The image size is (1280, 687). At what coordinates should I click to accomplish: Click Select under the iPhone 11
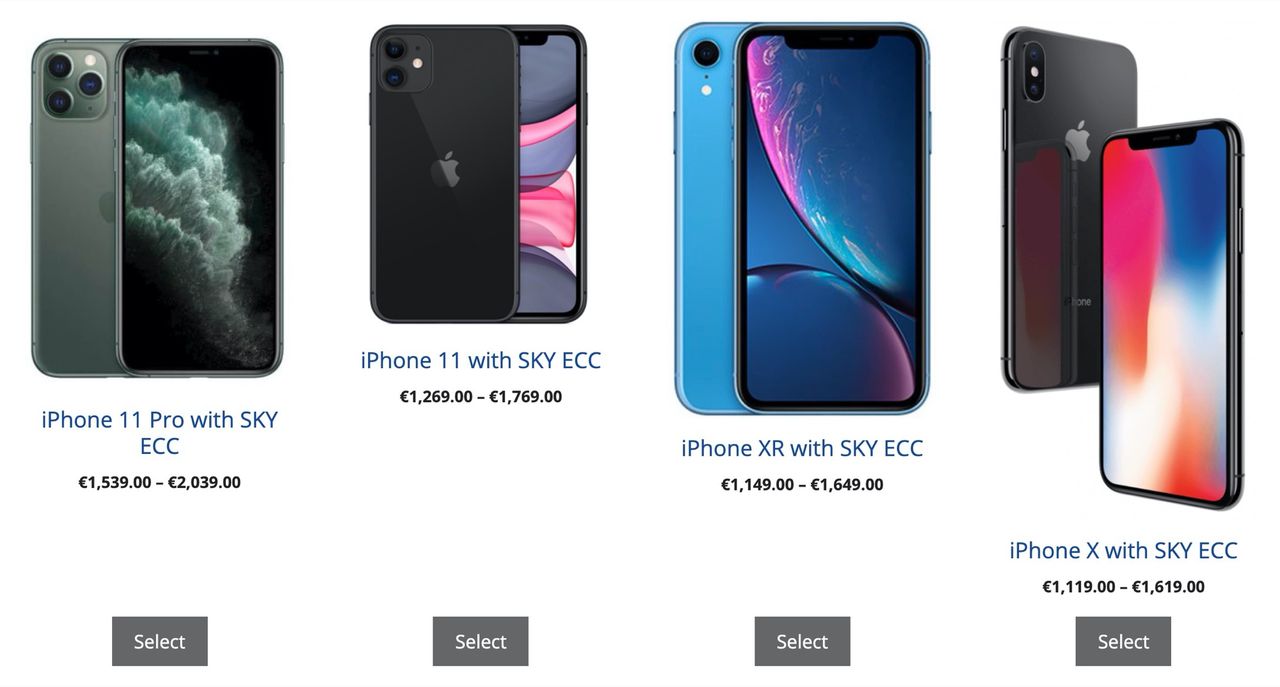(481, 641)
